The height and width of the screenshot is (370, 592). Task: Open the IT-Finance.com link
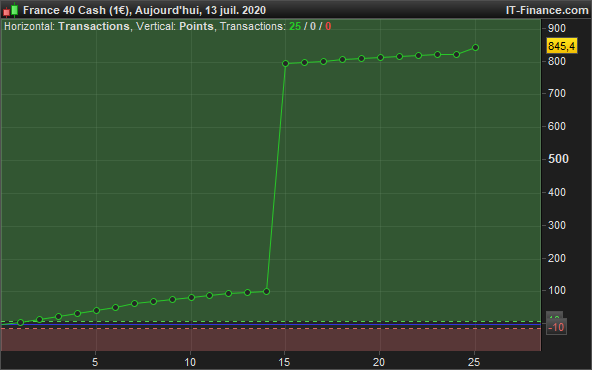pos(547,10)
